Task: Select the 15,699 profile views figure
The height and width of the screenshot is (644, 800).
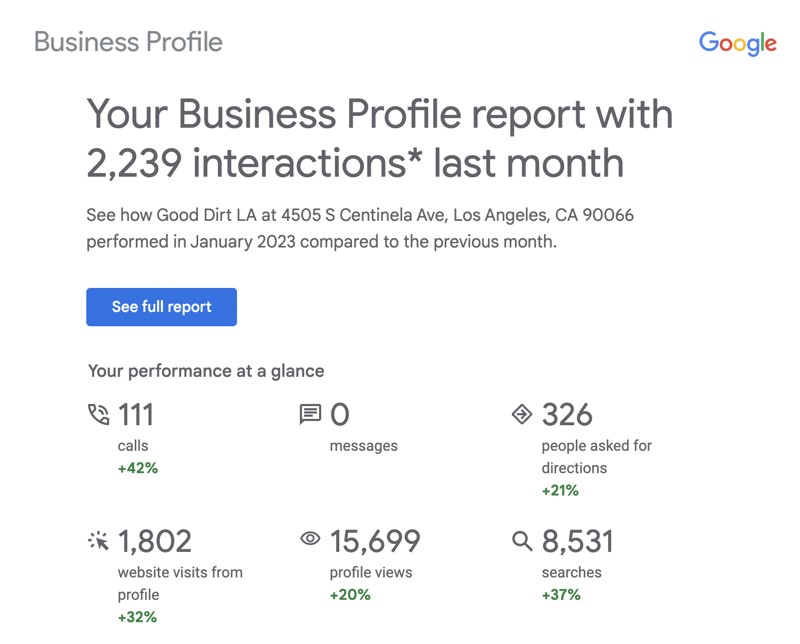Action: click(x=375, y=541)
